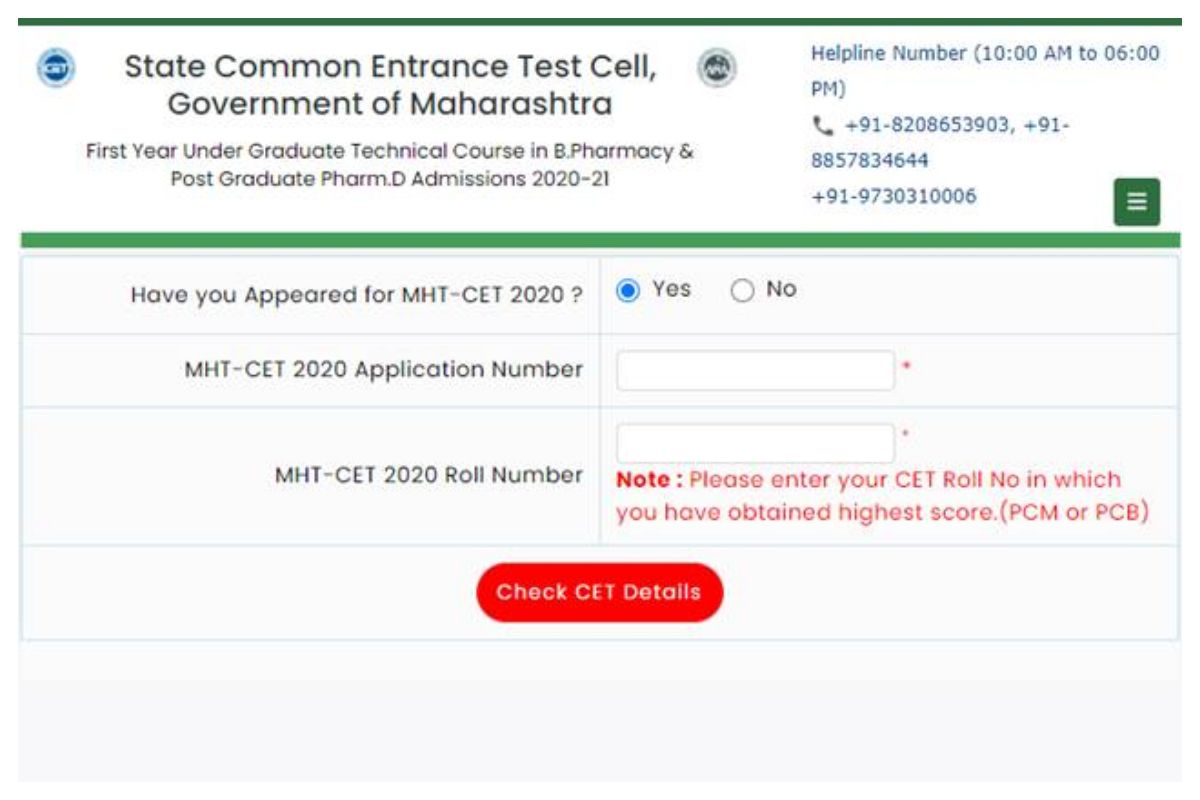The width and height of the screenshot is (1200, 800).
Task: Click the Check CET Details button
Action: click(x=599, y=592)
